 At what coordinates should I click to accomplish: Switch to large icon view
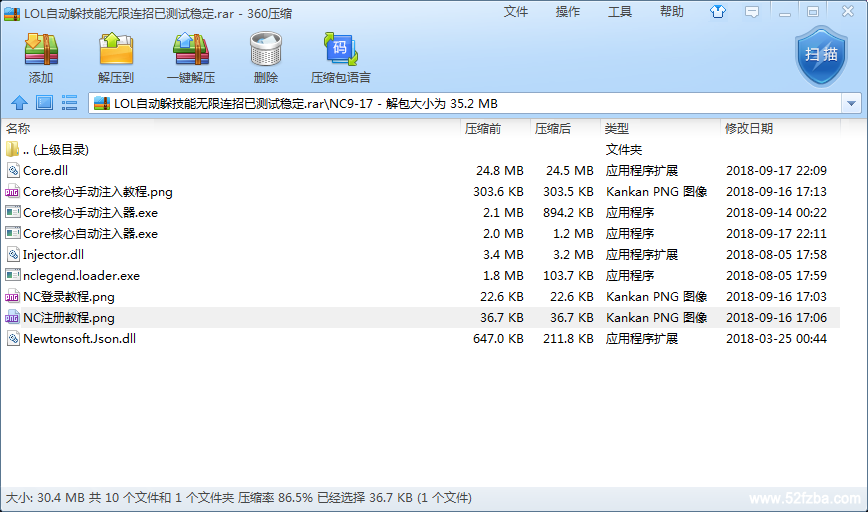(44, 103)
